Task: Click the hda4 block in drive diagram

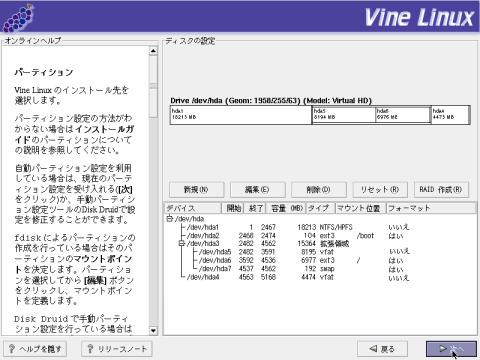Action: (x=450, y=115)
